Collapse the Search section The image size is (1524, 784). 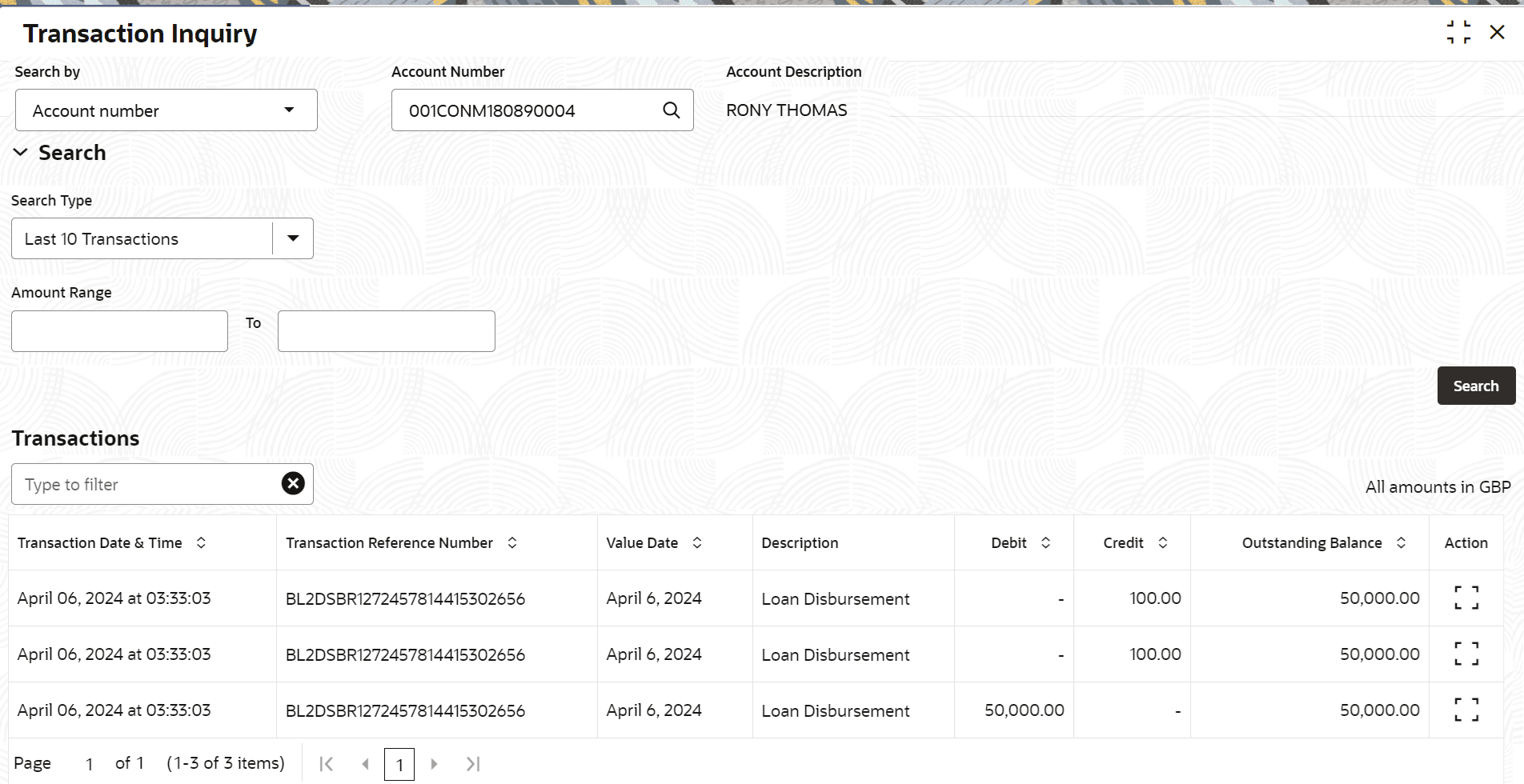(x=21, y=152)
